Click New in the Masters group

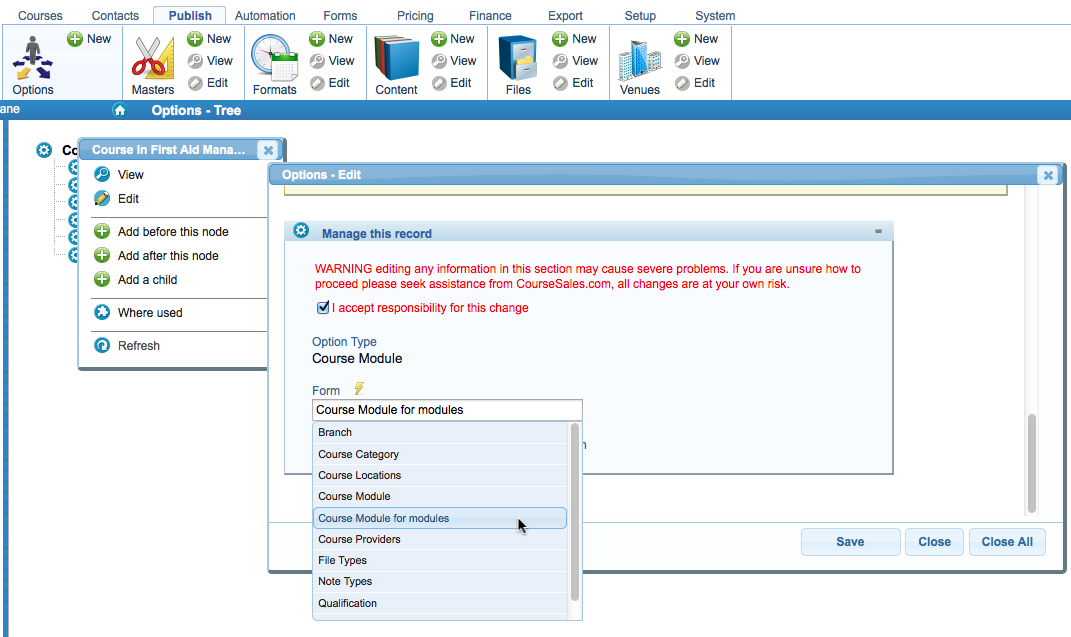(x=210, y=39)
